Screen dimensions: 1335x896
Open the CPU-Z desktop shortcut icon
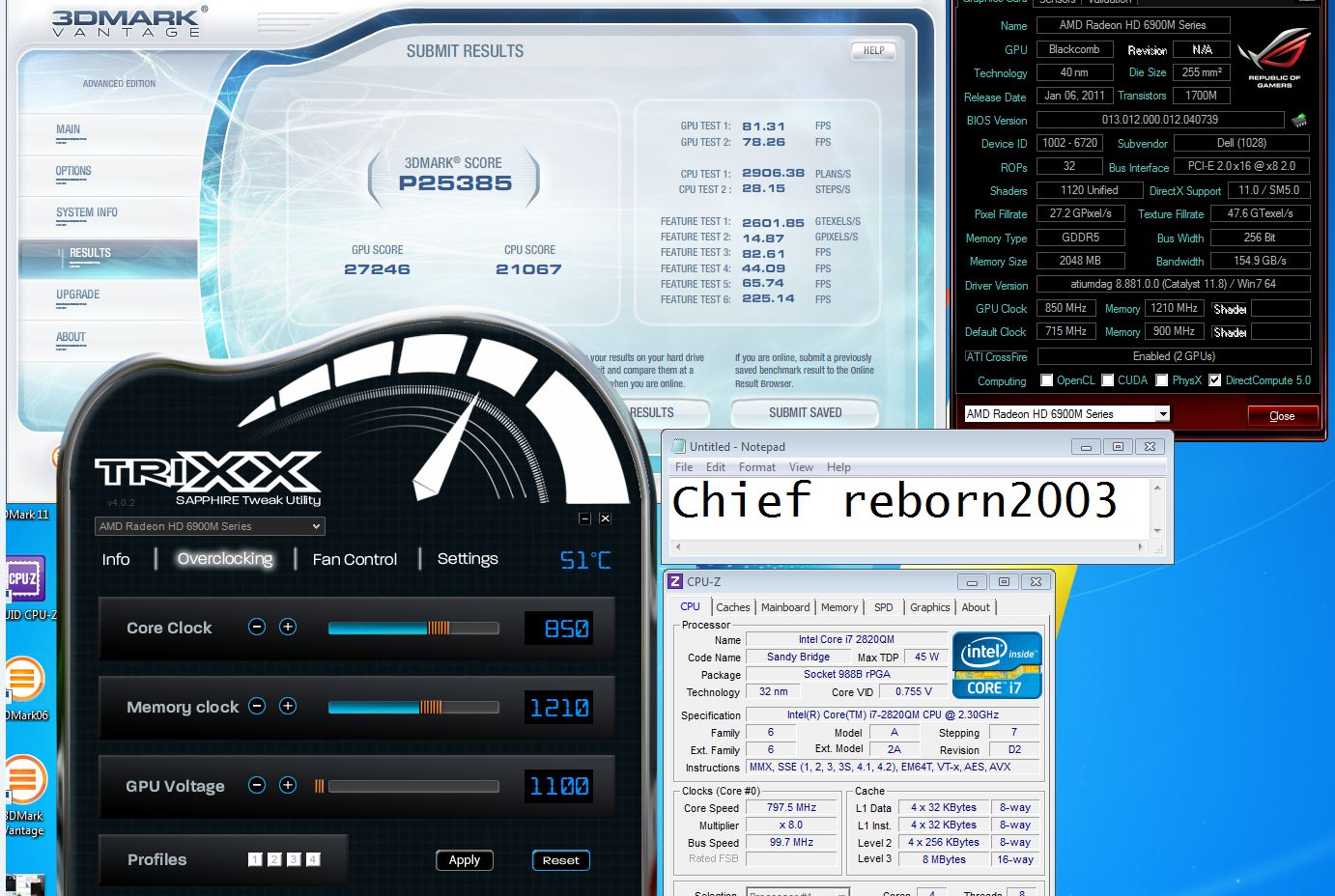pos(23,579)
